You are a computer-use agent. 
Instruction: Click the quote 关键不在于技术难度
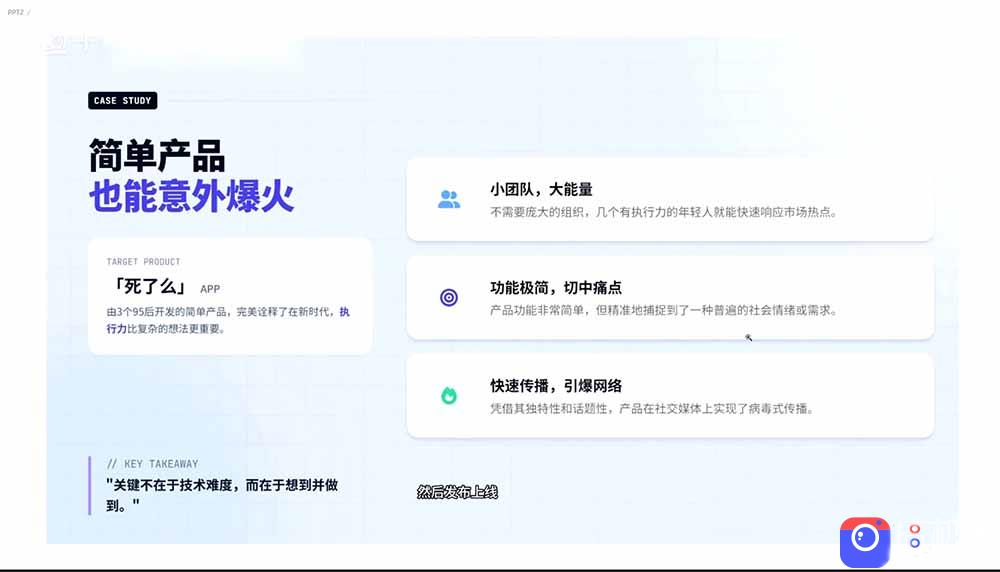point(222,495)
